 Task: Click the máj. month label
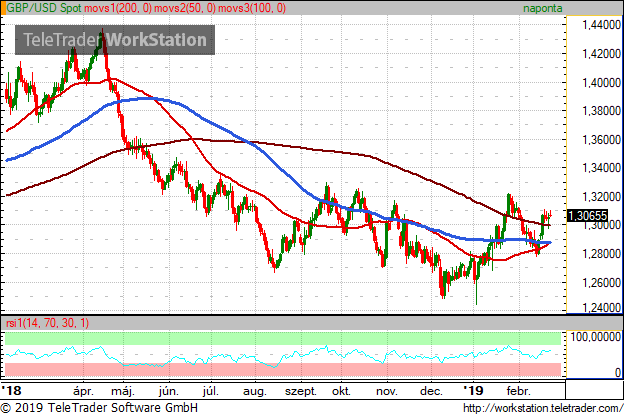[x=123, y=391]
